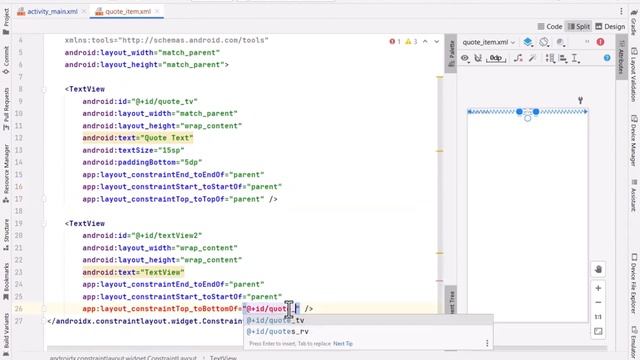Click the red design error indicator

pos(600,42)
